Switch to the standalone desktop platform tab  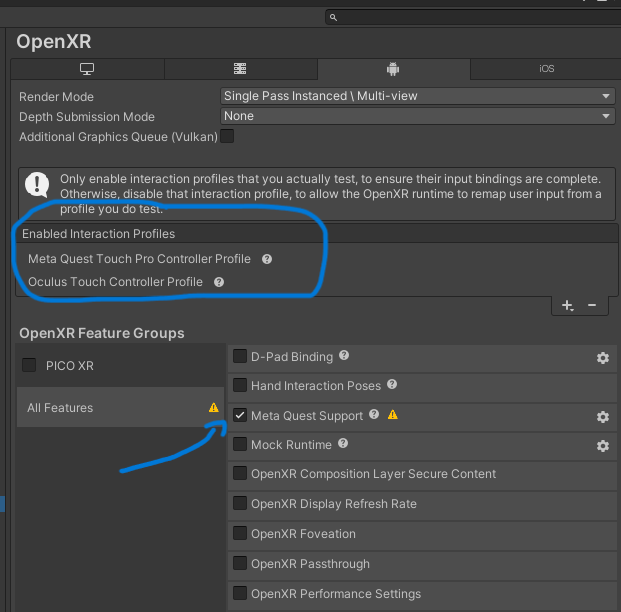click(x=87, y=69)
